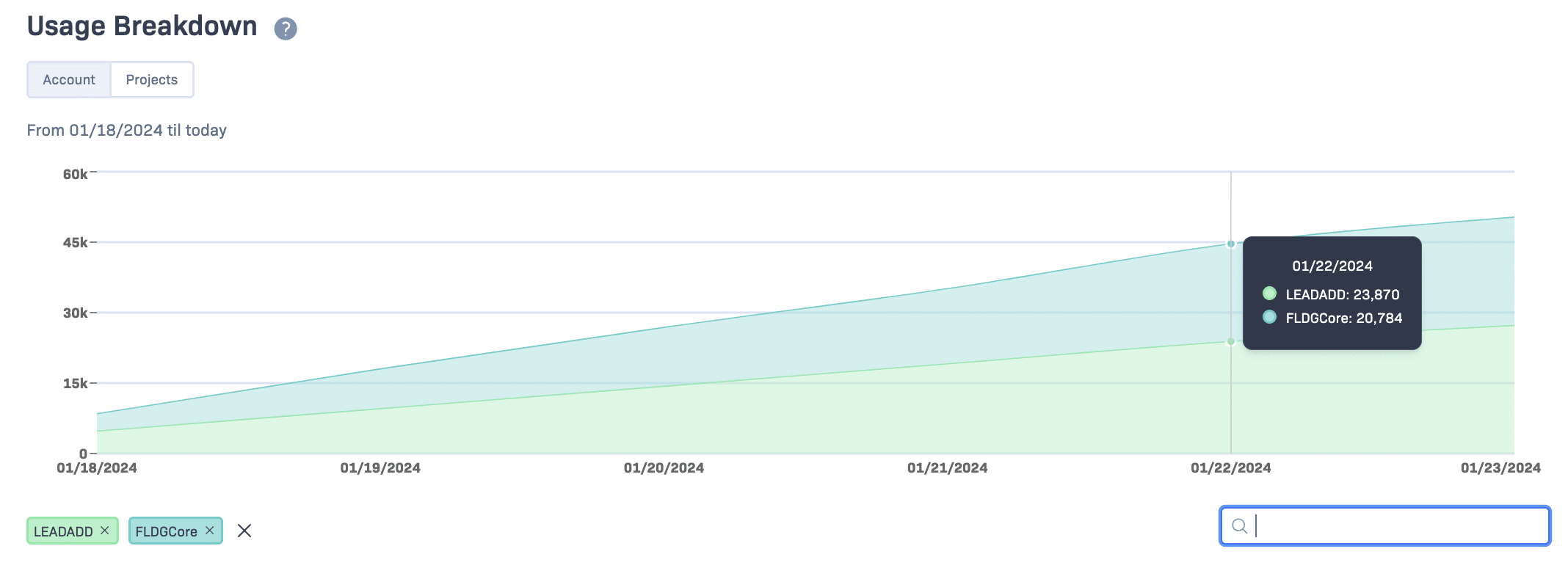Click the 01/20/2024 x-axis date label
Image resolution: width=1568 pixels, height=568 pixels.
pyautogui.click(x=664, y=468)
